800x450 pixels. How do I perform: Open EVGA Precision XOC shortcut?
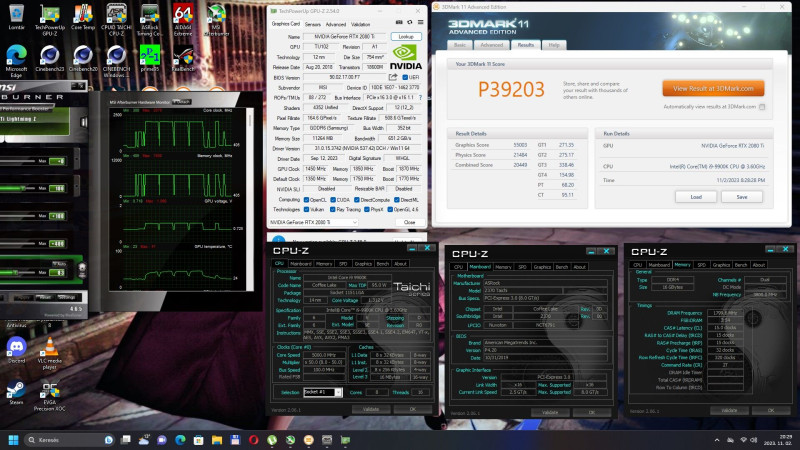(49, 396)
